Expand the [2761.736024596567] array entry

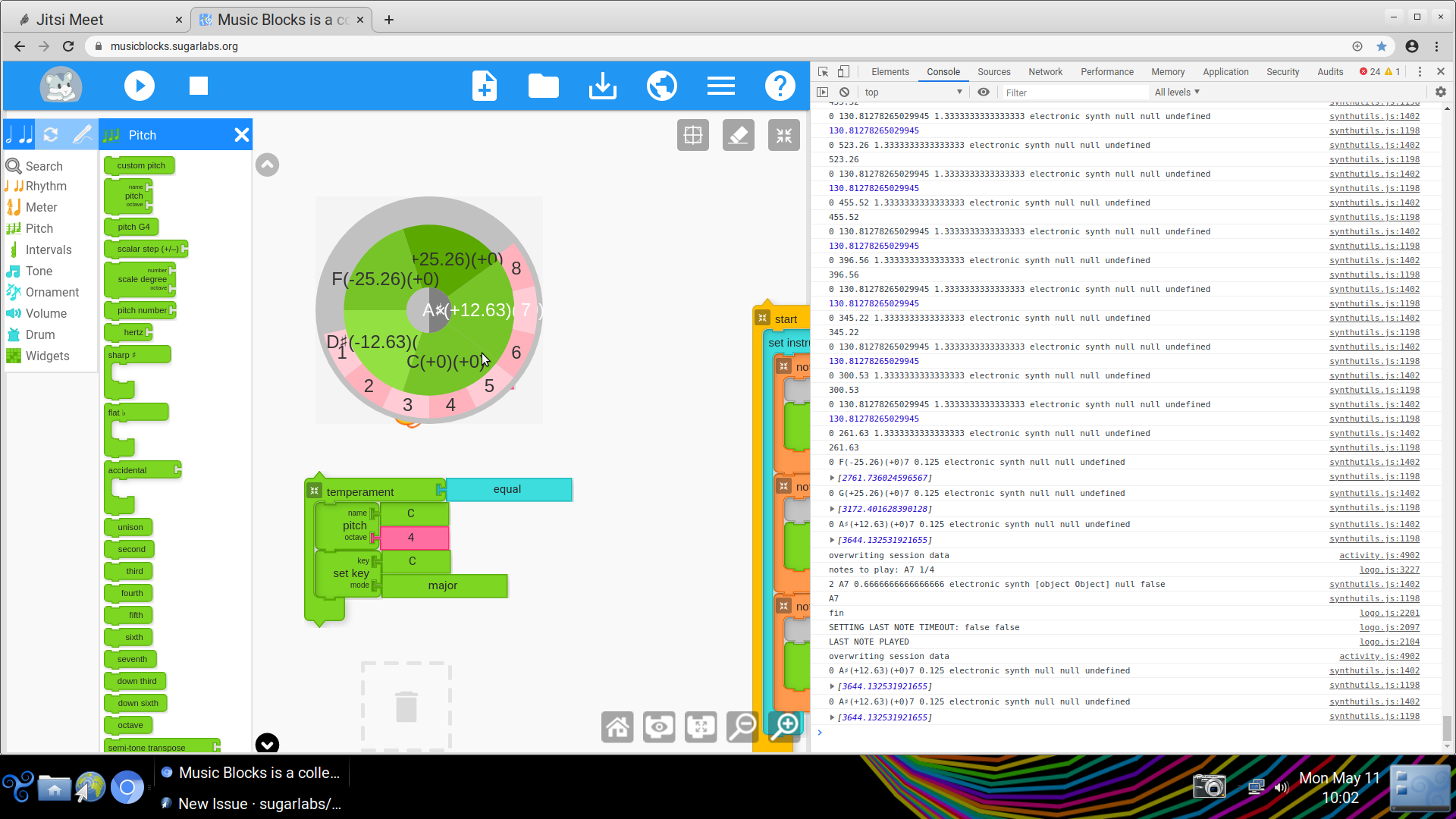[832, 478]
